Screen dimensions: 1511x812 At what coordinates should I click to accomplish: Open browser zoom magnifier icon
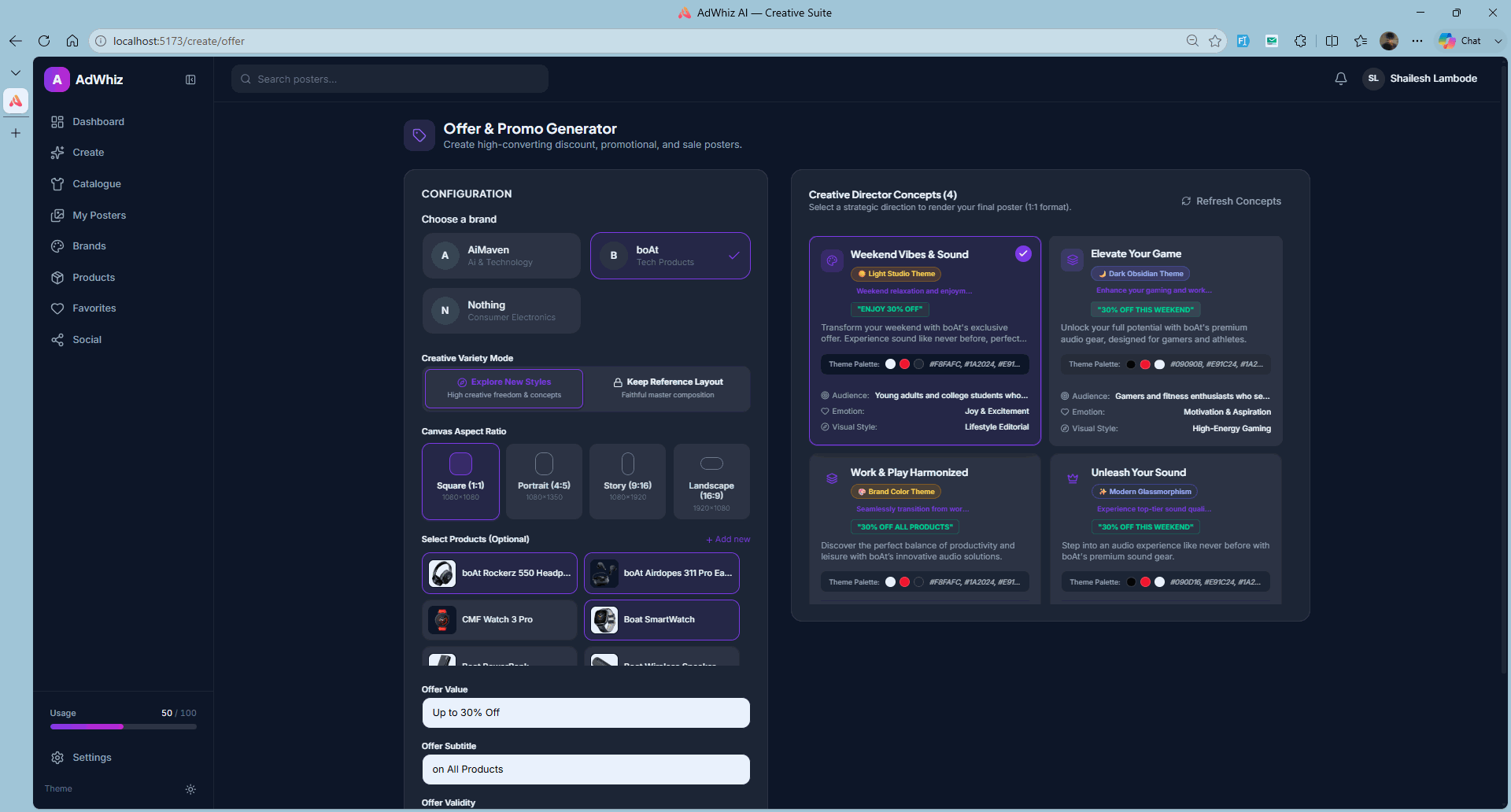click(x=1192, y=41)
